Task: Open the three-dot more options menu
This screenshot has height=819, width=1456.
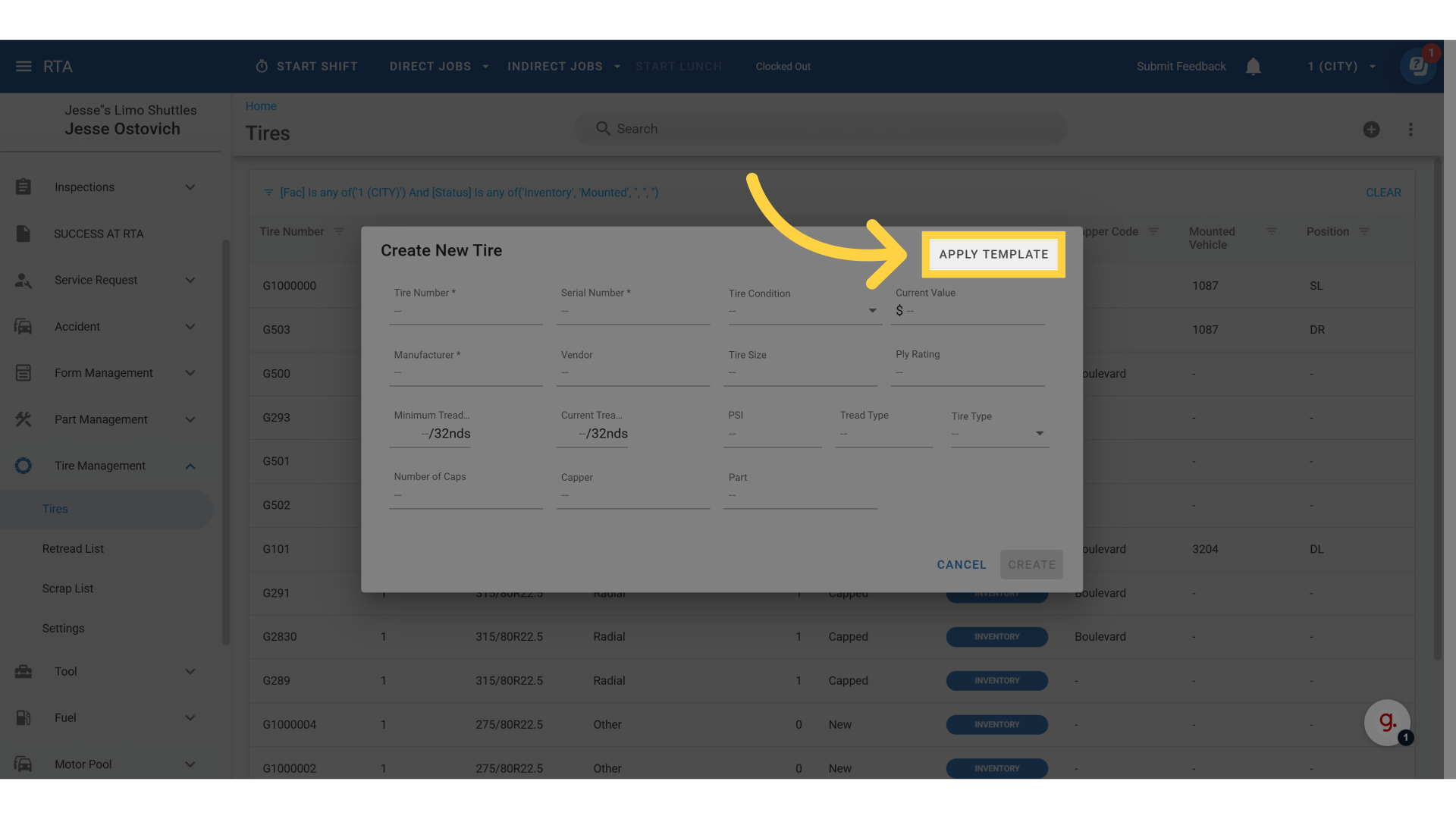Action: 1410,130
